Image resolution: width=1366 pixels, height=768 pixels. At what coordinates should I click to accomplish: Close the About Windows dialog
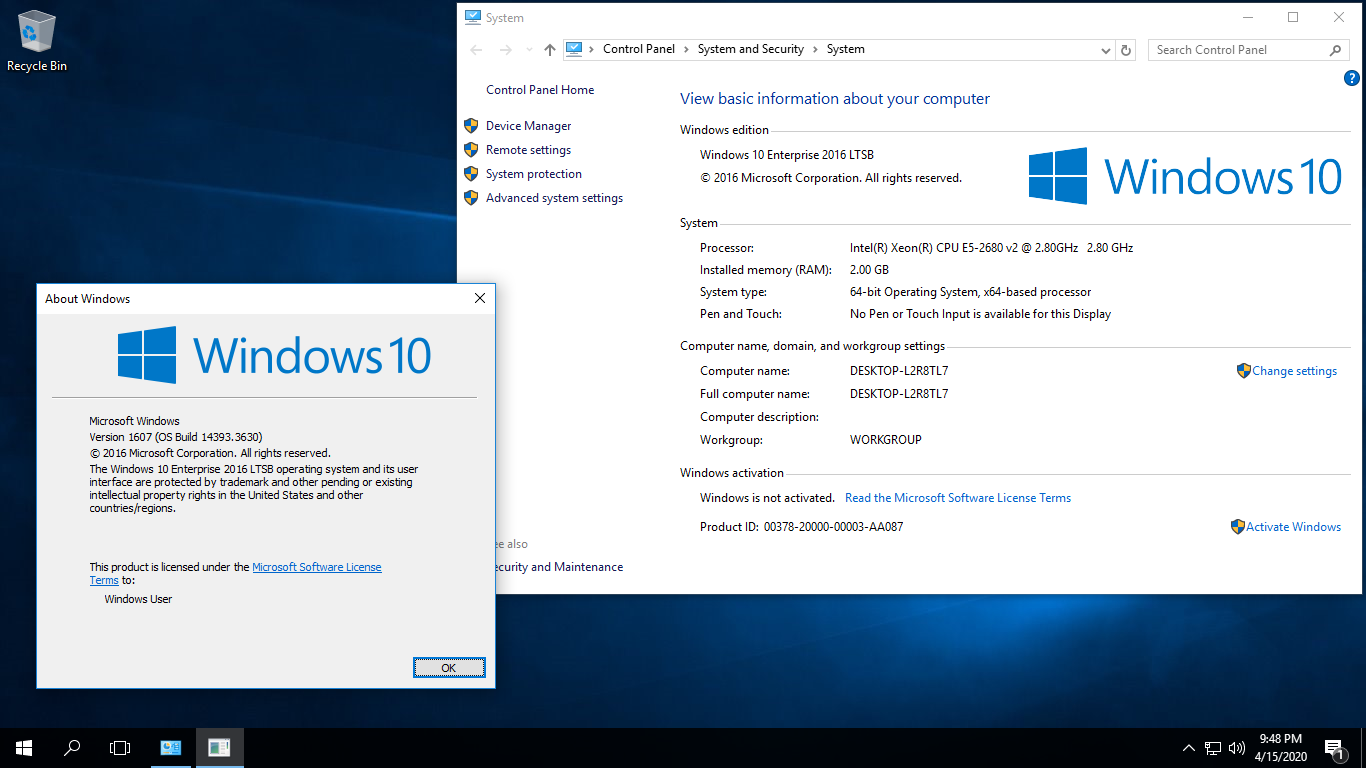[479, 298]
